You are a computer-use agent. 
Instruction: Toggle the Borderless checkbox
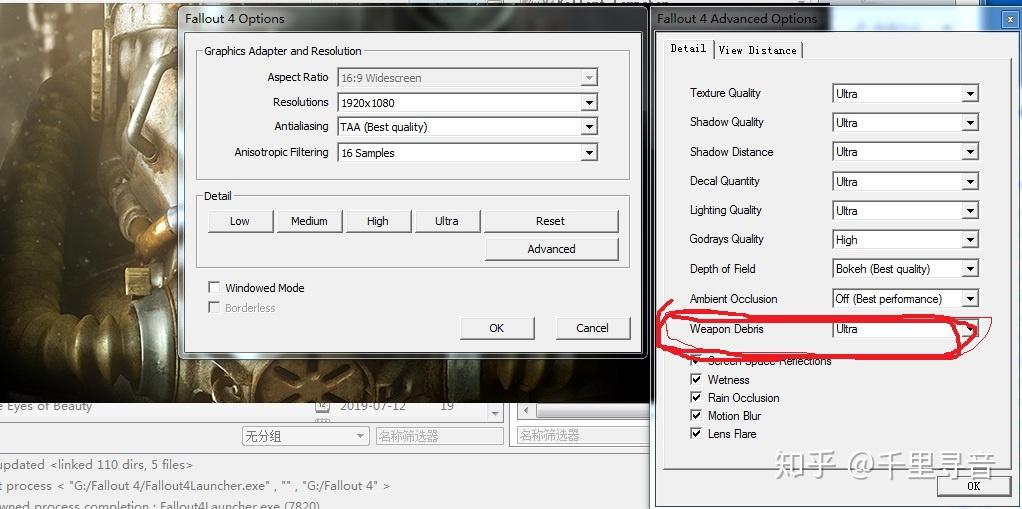pyautogui.click(x=214, y=307)
